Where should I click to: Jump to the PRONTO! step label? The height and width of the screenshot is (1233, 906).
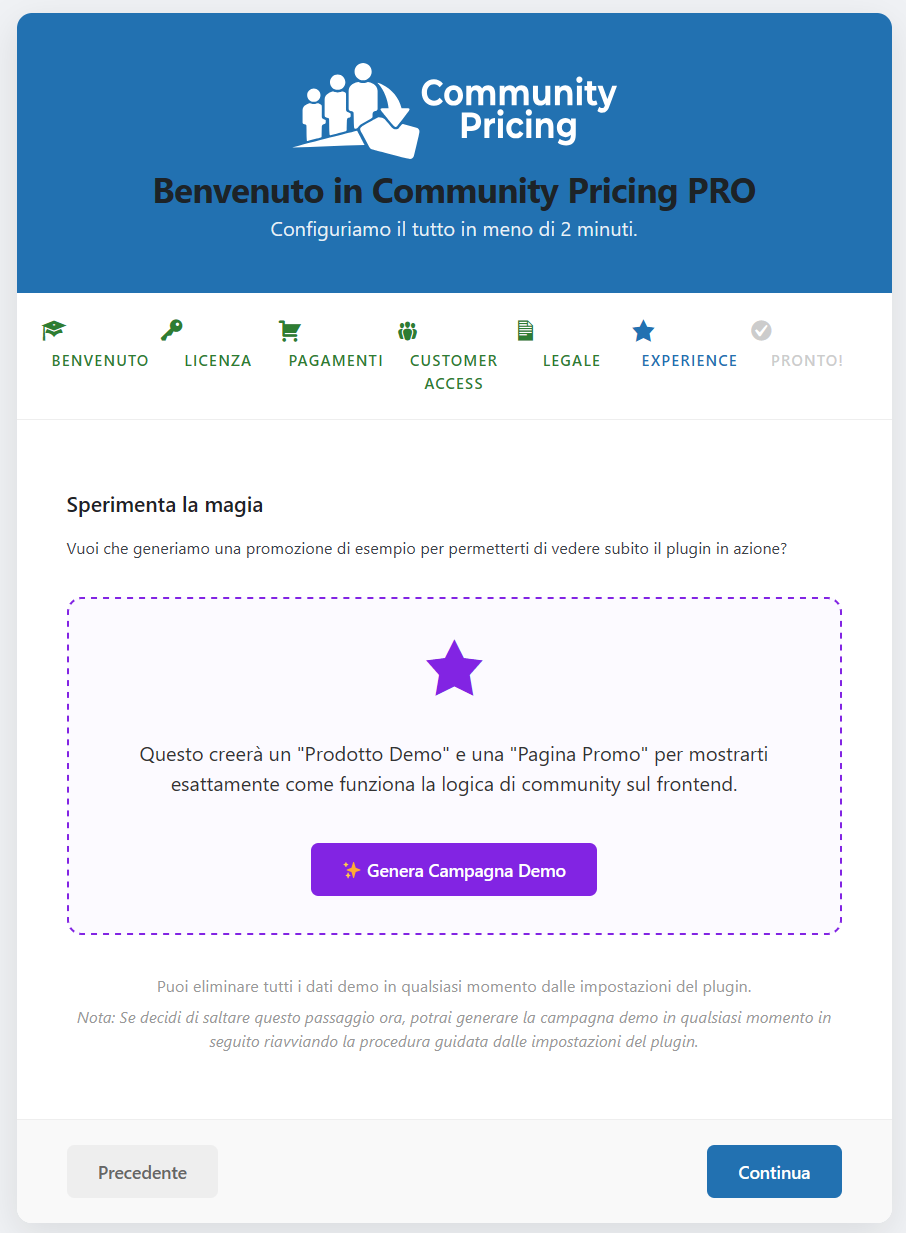pyautogui.click(x=807, y=361)
